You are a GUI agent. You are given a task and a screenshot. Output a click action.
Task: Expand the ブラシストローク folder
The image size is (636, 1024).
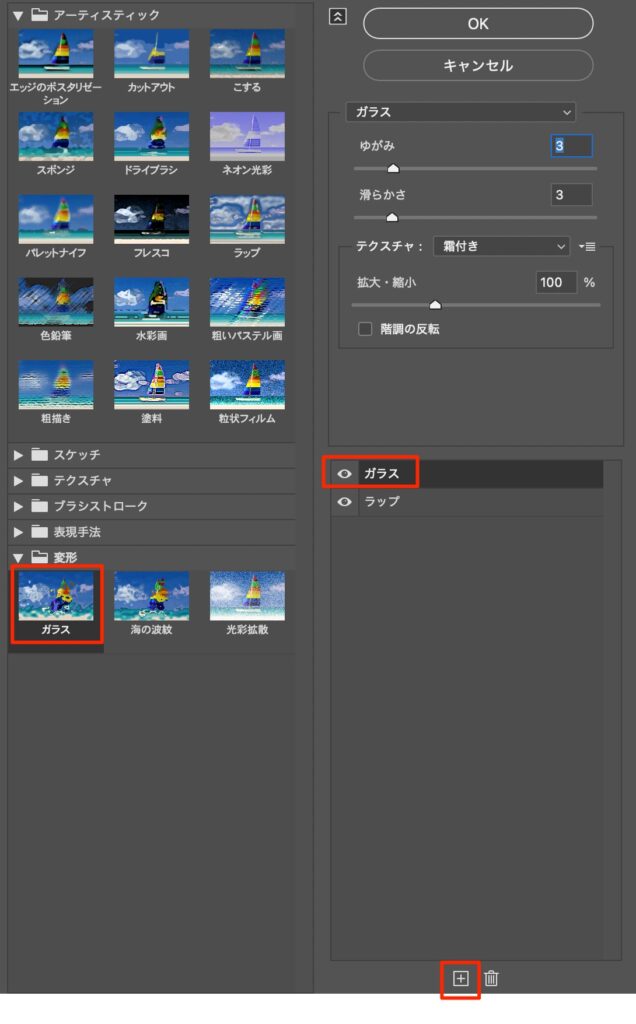coord(18,506)
